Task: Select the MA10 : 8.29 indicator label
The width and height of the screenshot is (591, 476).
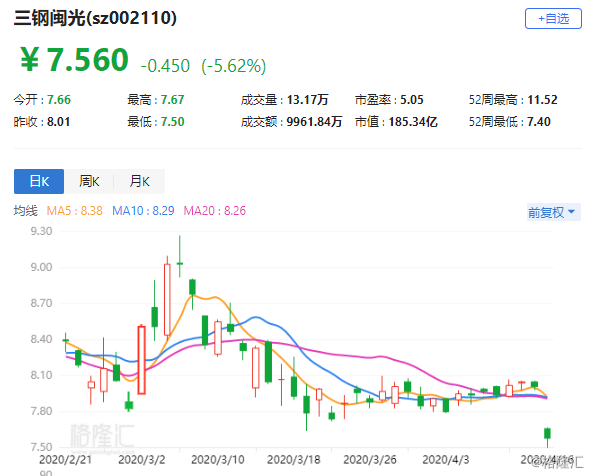Action: click(143, 210)
